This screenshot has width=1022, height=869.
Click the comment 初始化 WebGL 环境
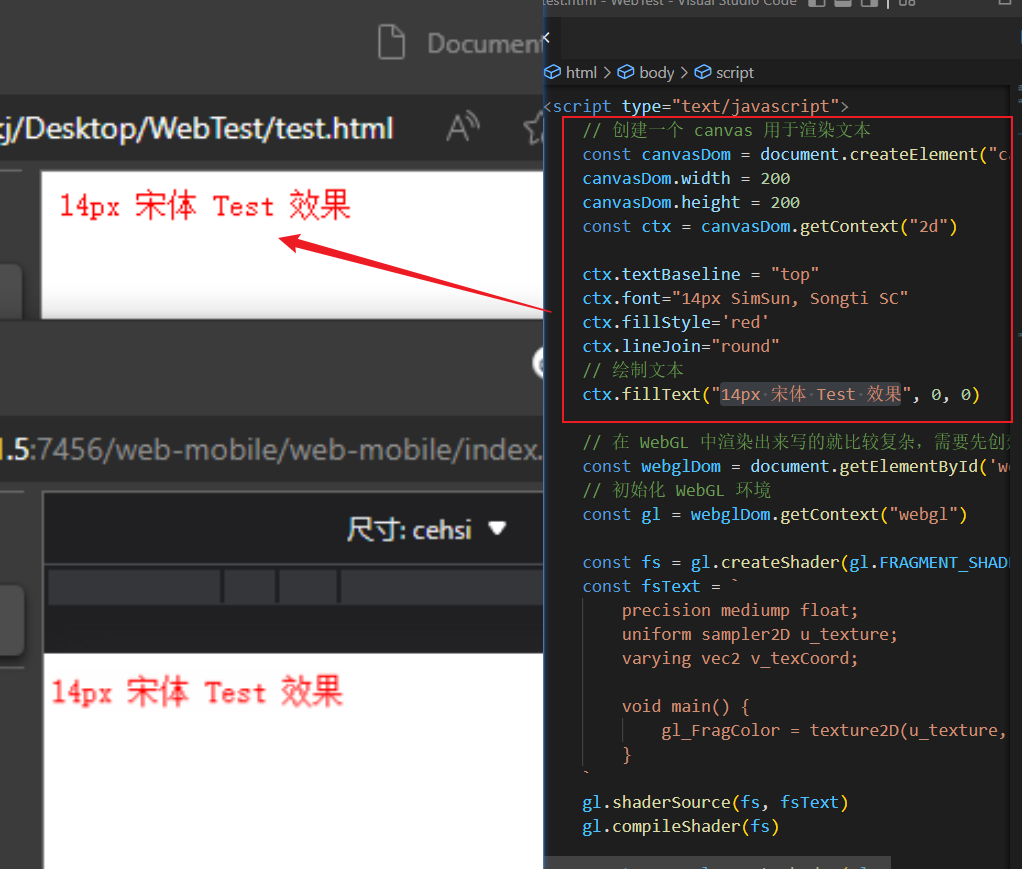[677, 490]
